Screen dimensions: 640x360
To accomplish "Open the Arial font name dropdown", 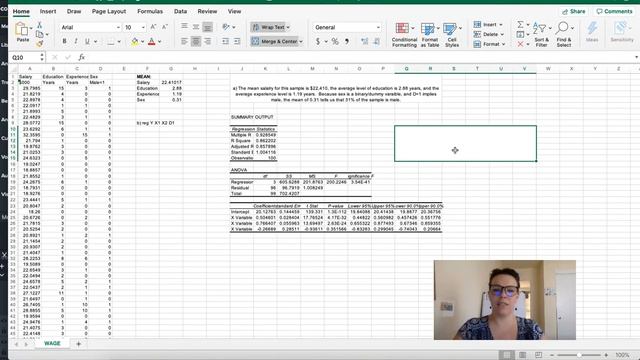I will point(118,27).
